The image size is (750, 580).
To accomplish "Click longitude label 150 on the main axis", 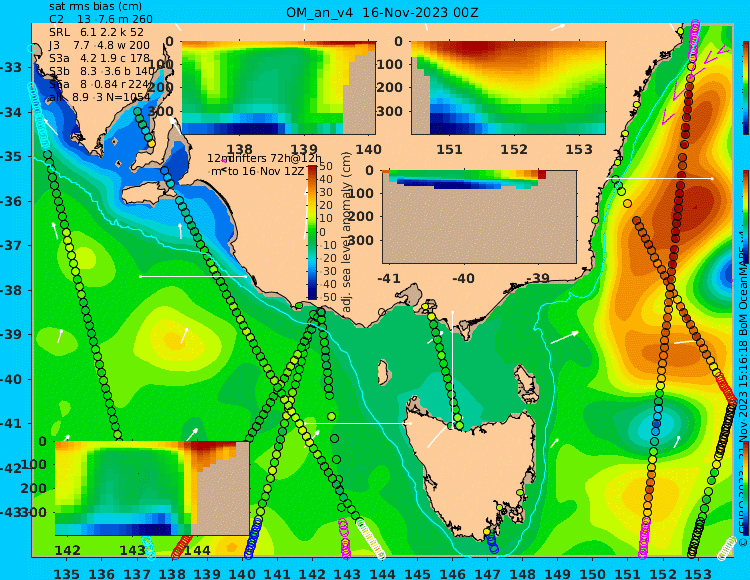I will 593,573.
